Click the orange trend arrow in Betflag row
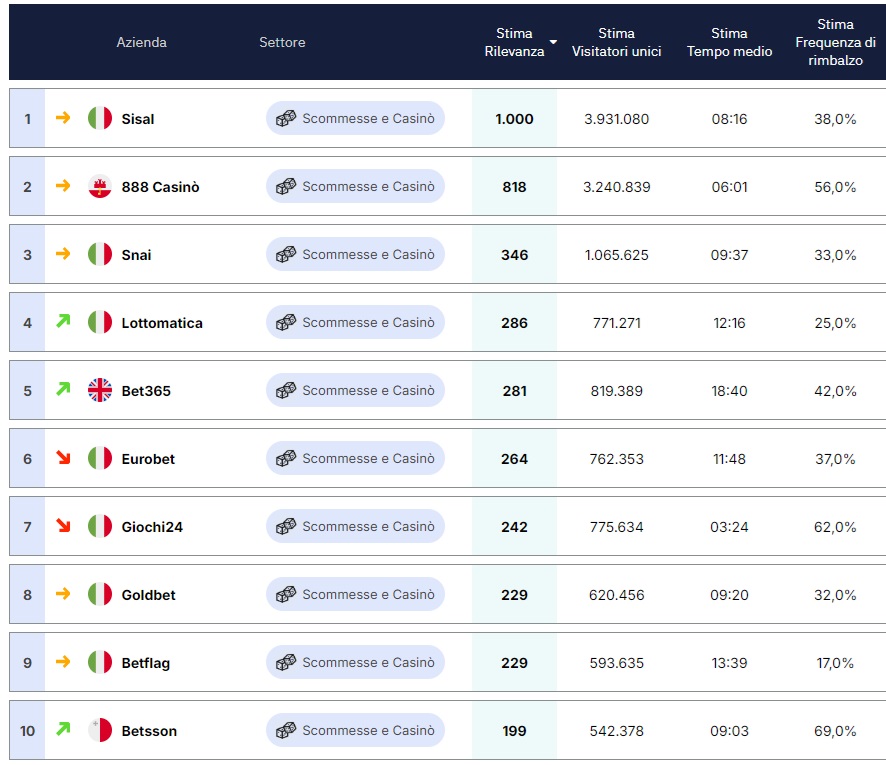This screenshot has width=886, height=765. 63,661
